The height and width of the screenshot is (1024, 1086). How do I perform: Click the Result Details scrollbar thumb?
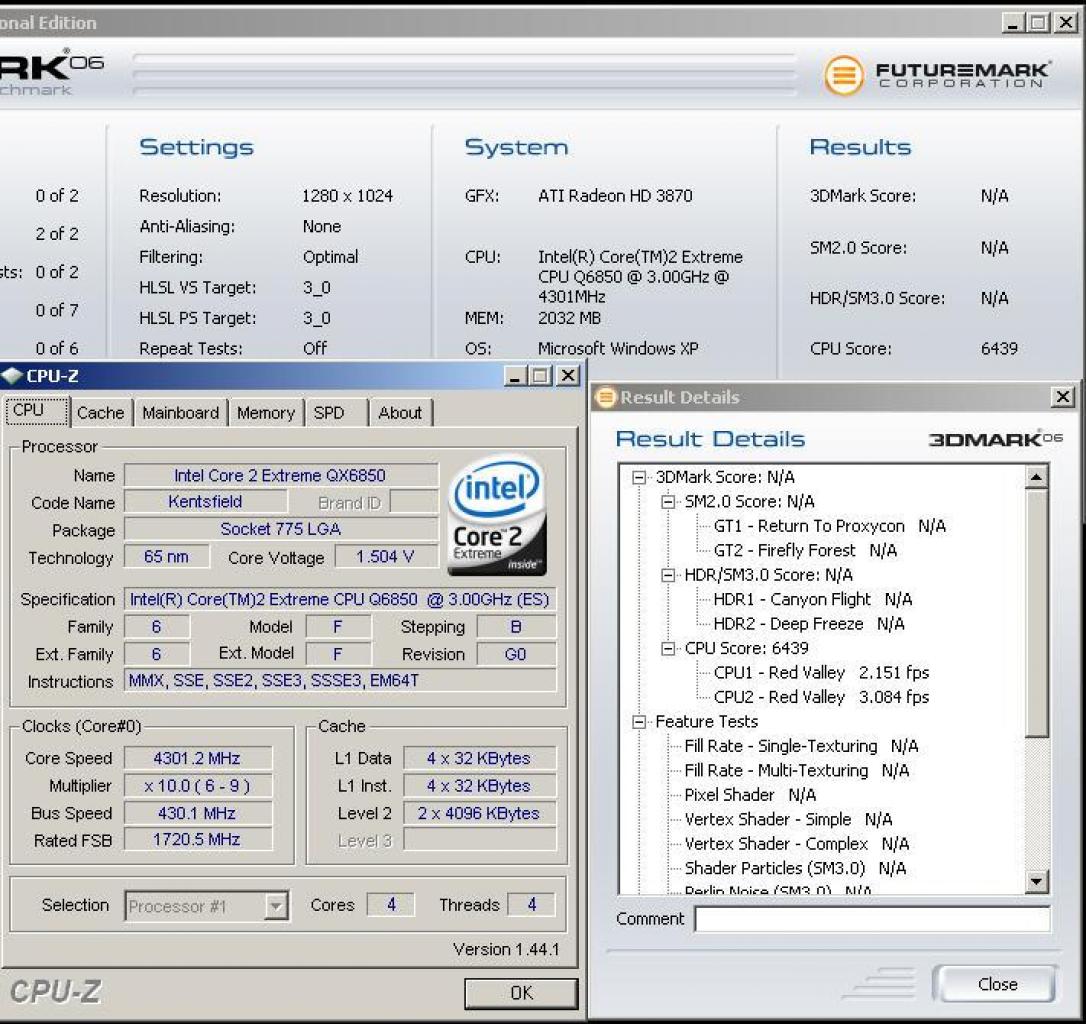pos(1037,612)
